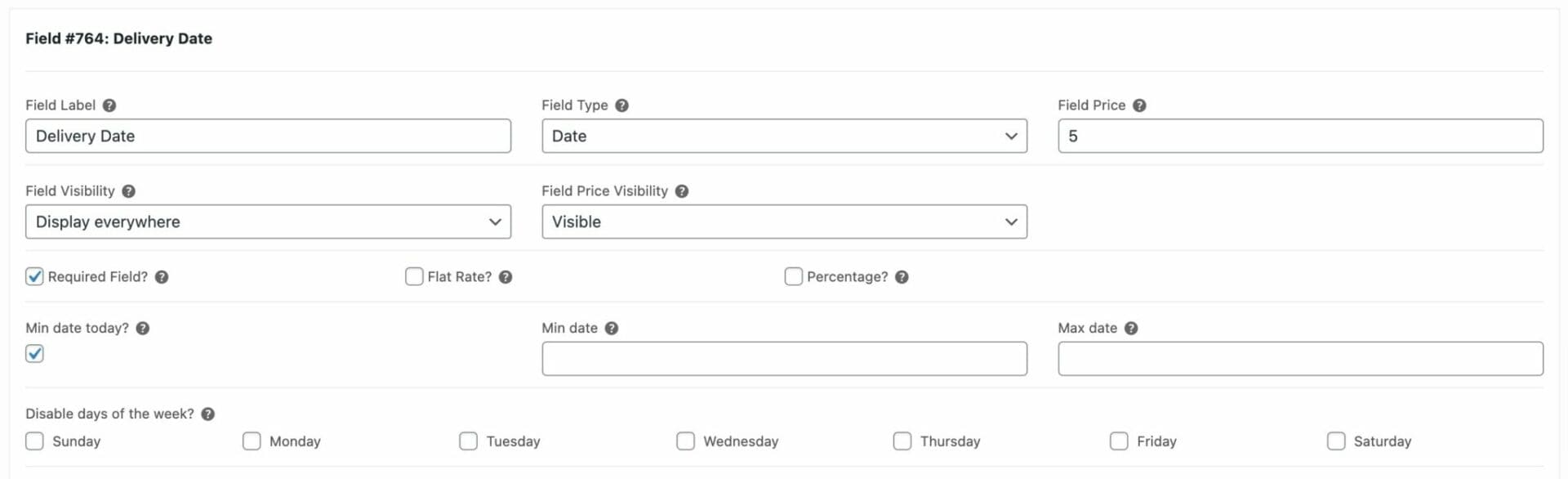Click the Field Label text box

coord(268,136)
